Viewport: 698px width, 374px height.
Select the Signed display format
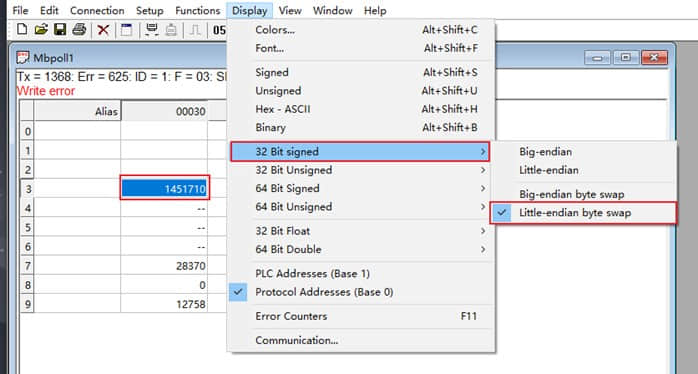tap(361, 72)
